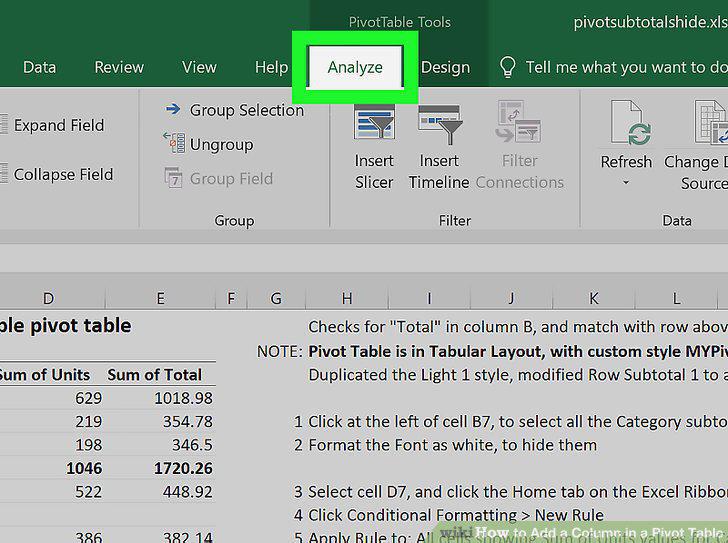The height and width of the screenshot is (543, 728).
Task: Select the column I header
Action: [x=429, y=298]
